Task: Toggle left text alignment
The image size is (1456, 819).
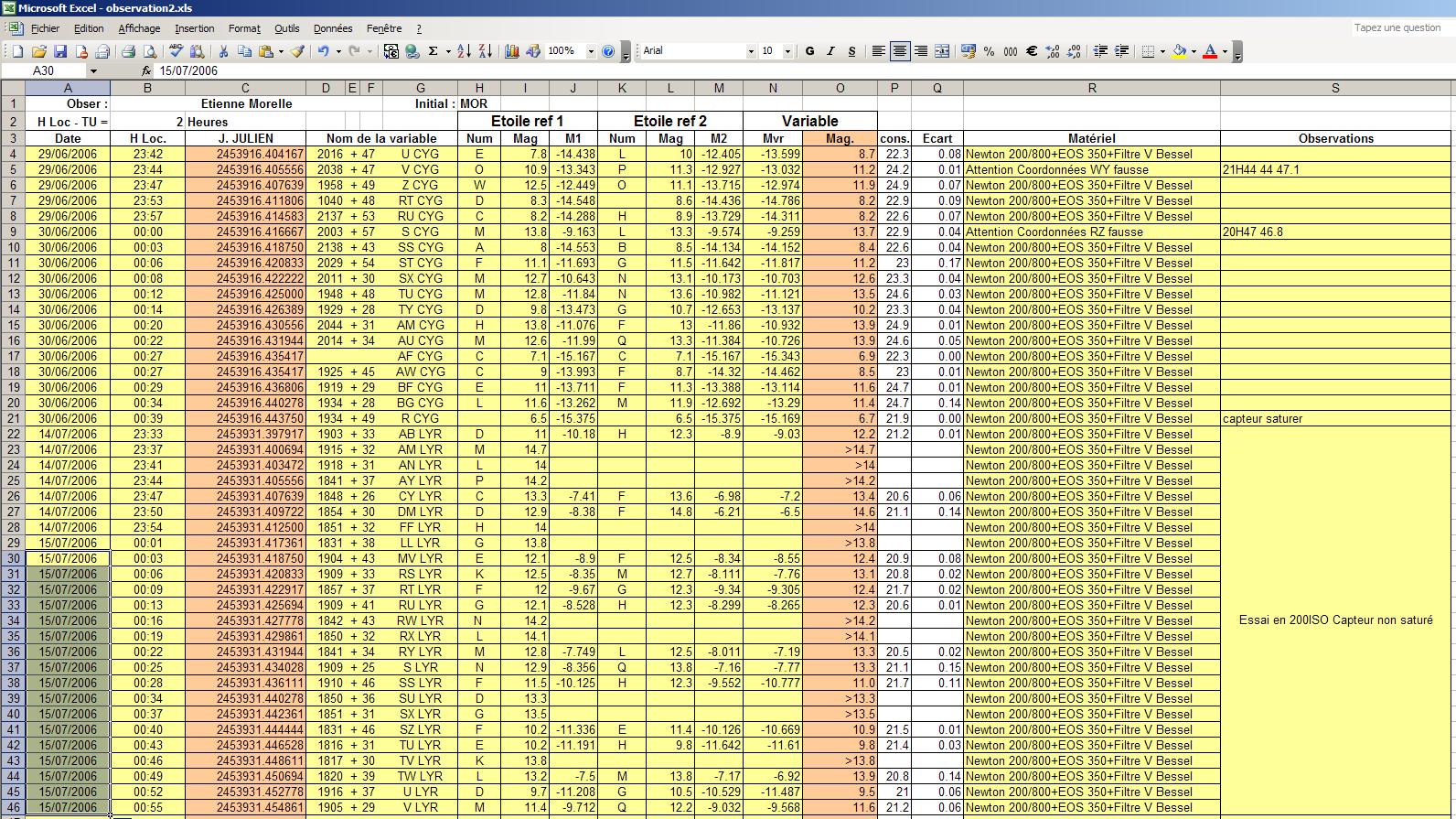Action: click(x=878, y=51)
